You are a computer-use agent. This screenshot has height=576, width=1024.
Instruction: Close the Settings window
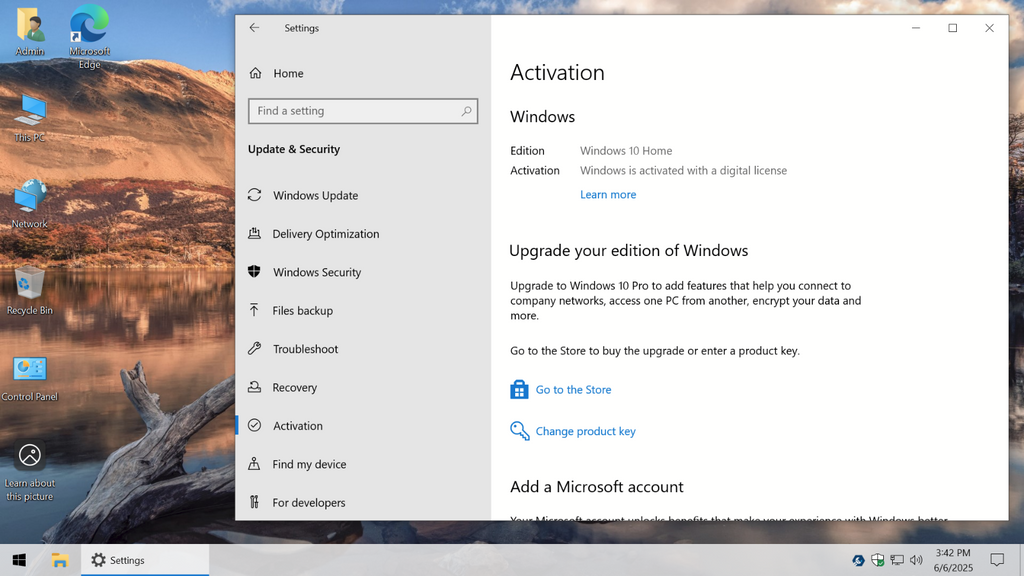989,28
